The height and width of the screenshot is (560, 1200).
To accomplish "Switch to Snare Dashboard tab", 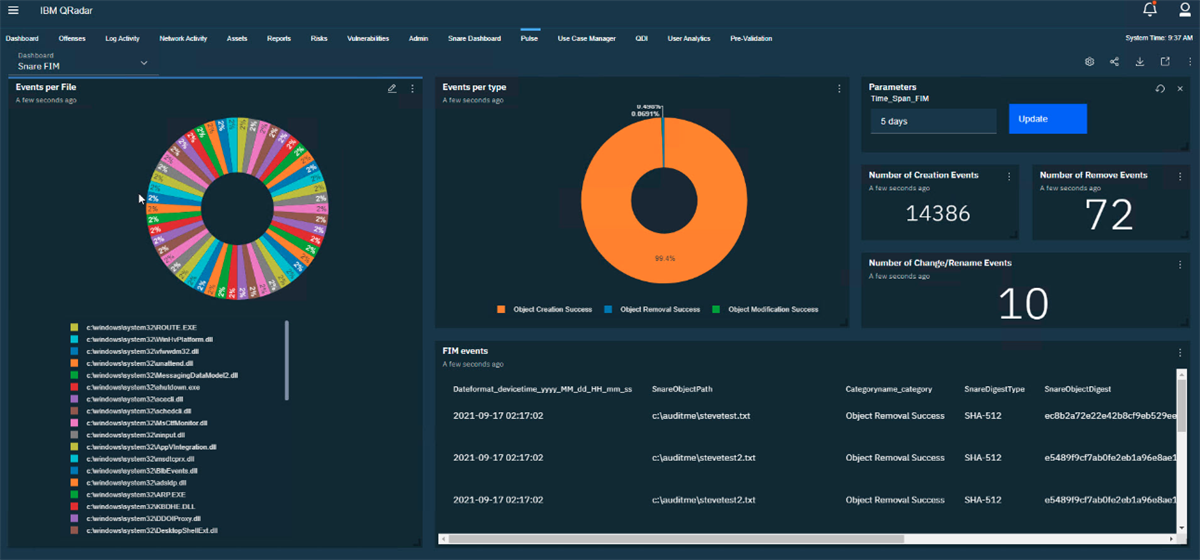I will [474, 38].
